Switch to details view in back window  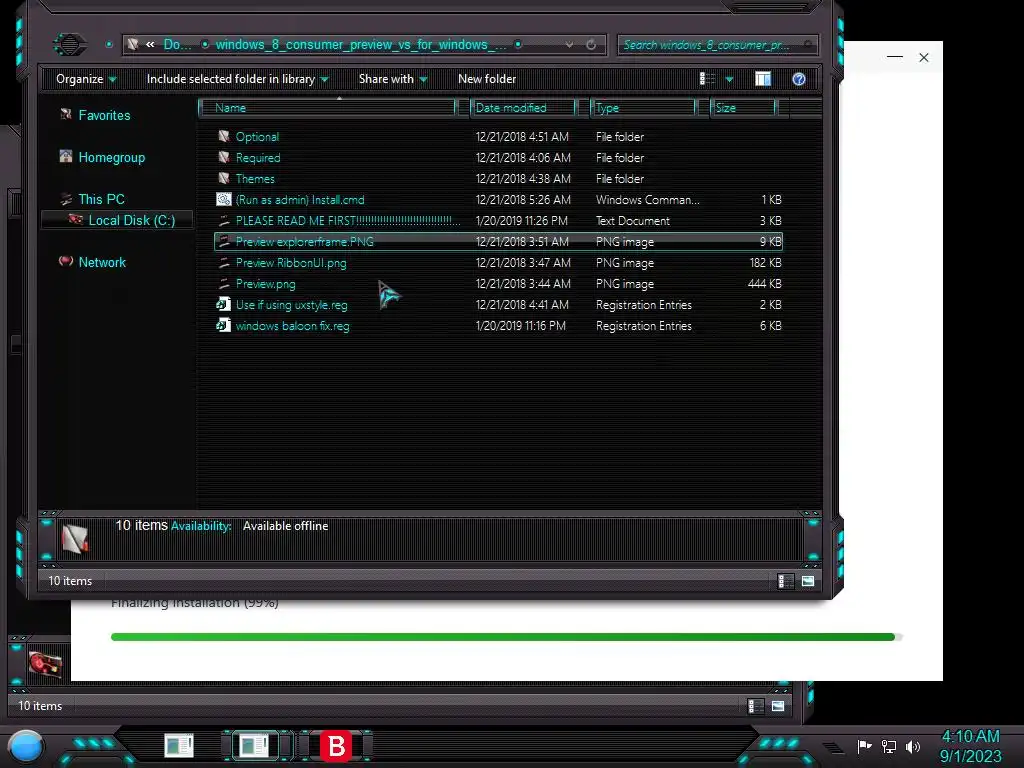[x=756, y=705]
